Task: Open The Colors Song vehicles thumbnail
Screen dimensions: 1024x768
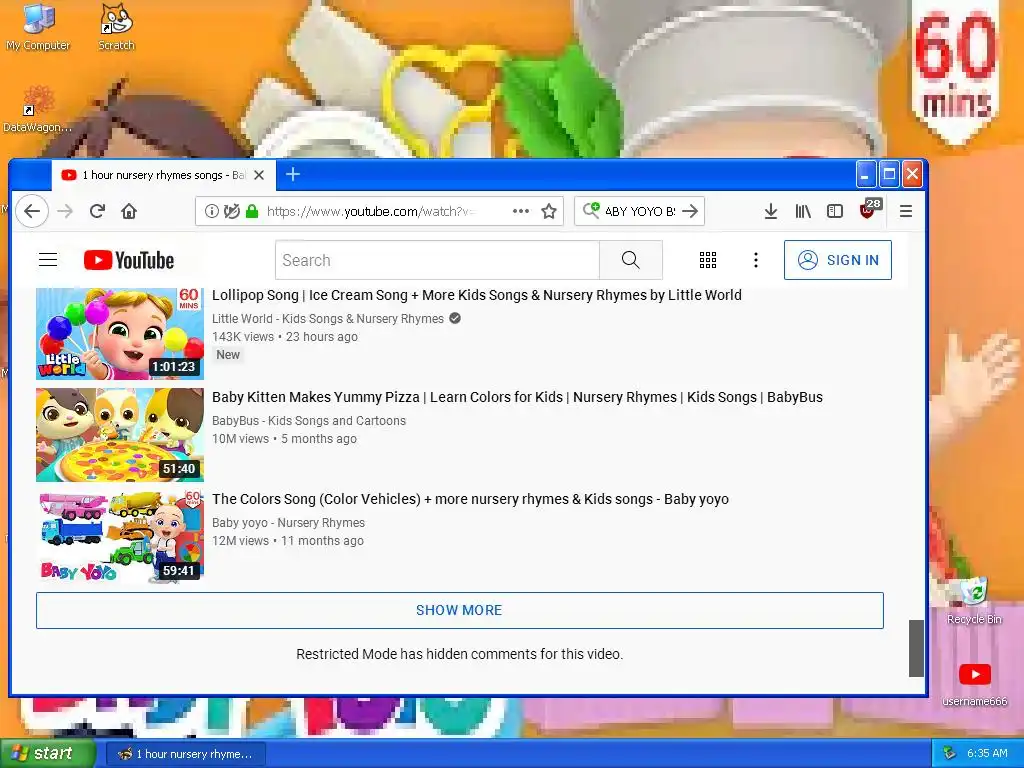Action: point(120,537)
